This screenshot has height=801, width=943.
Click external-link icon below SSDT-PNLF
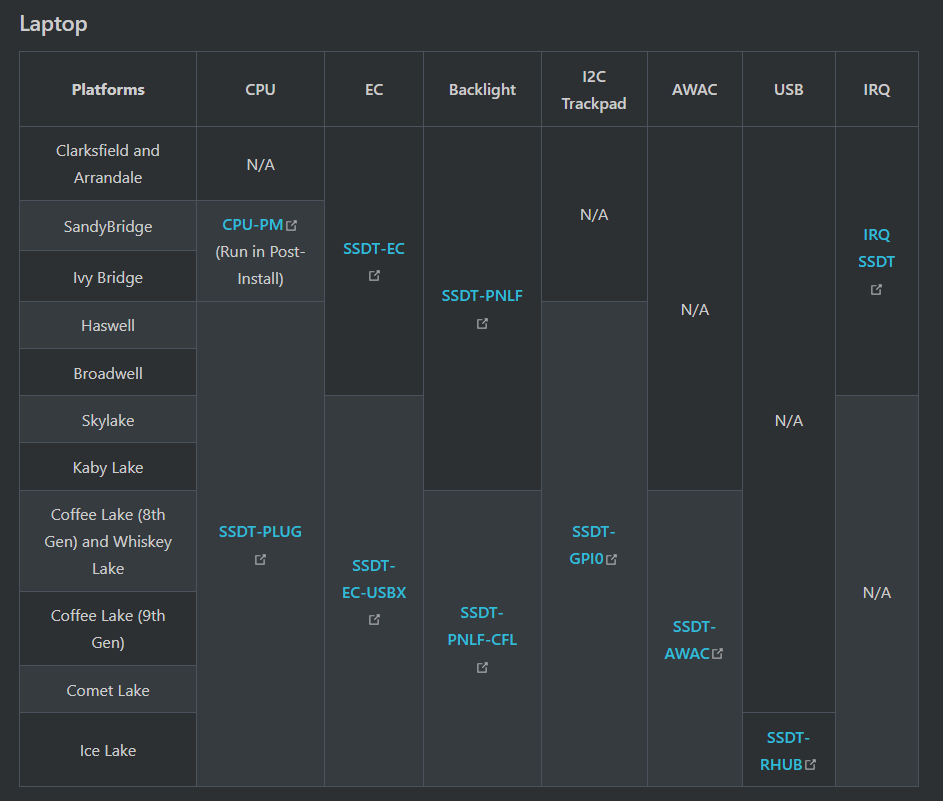coord(482,323)
